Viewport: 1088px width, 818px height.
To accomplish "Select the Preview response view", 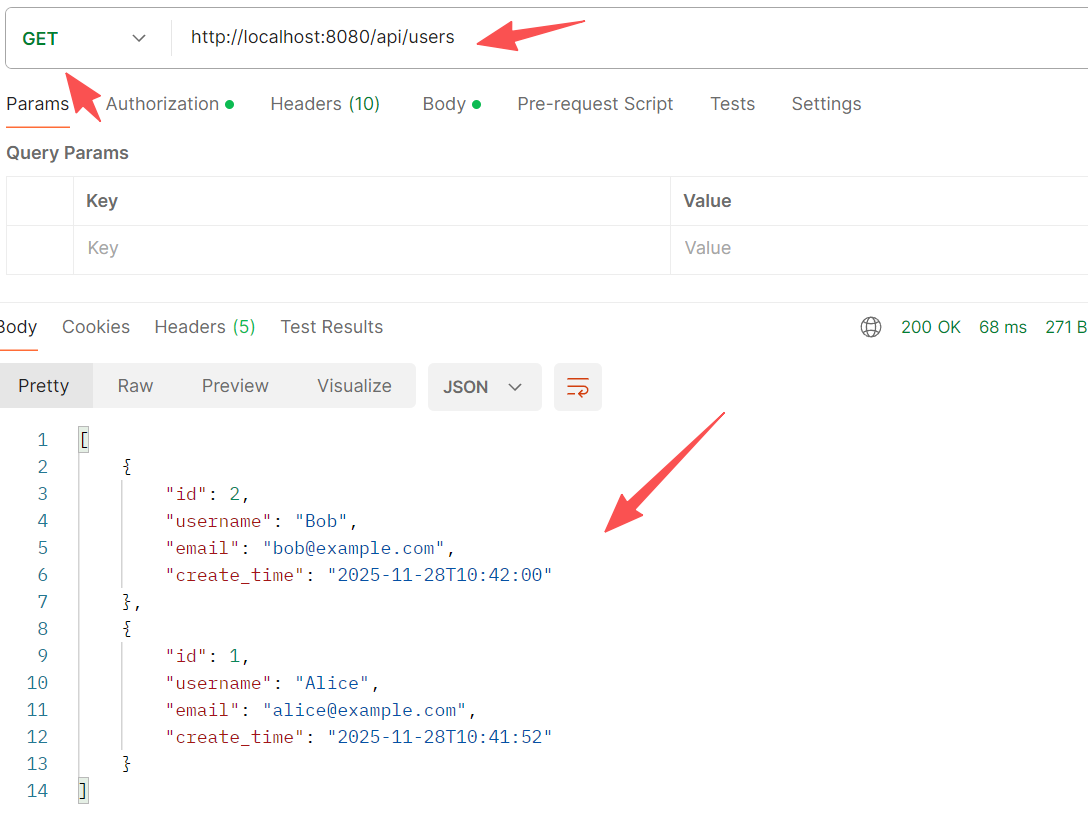I will tap(235, 386).
